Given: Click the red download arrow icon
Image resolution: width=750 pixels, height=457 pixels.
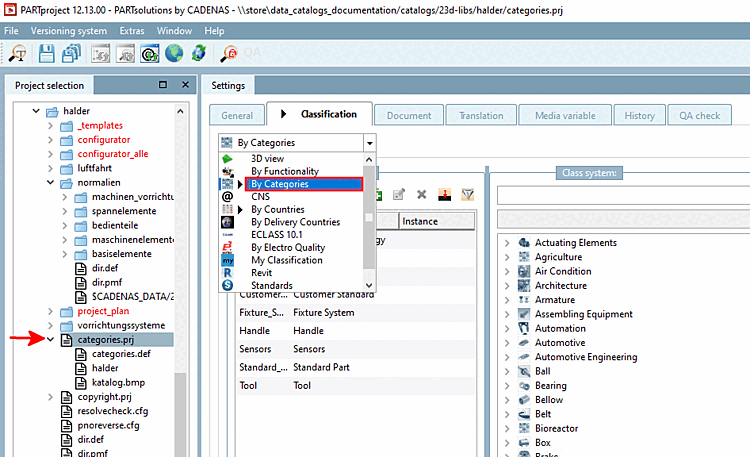Looking at the screenshot, I should pyautogui.click(x=444, y=194).
